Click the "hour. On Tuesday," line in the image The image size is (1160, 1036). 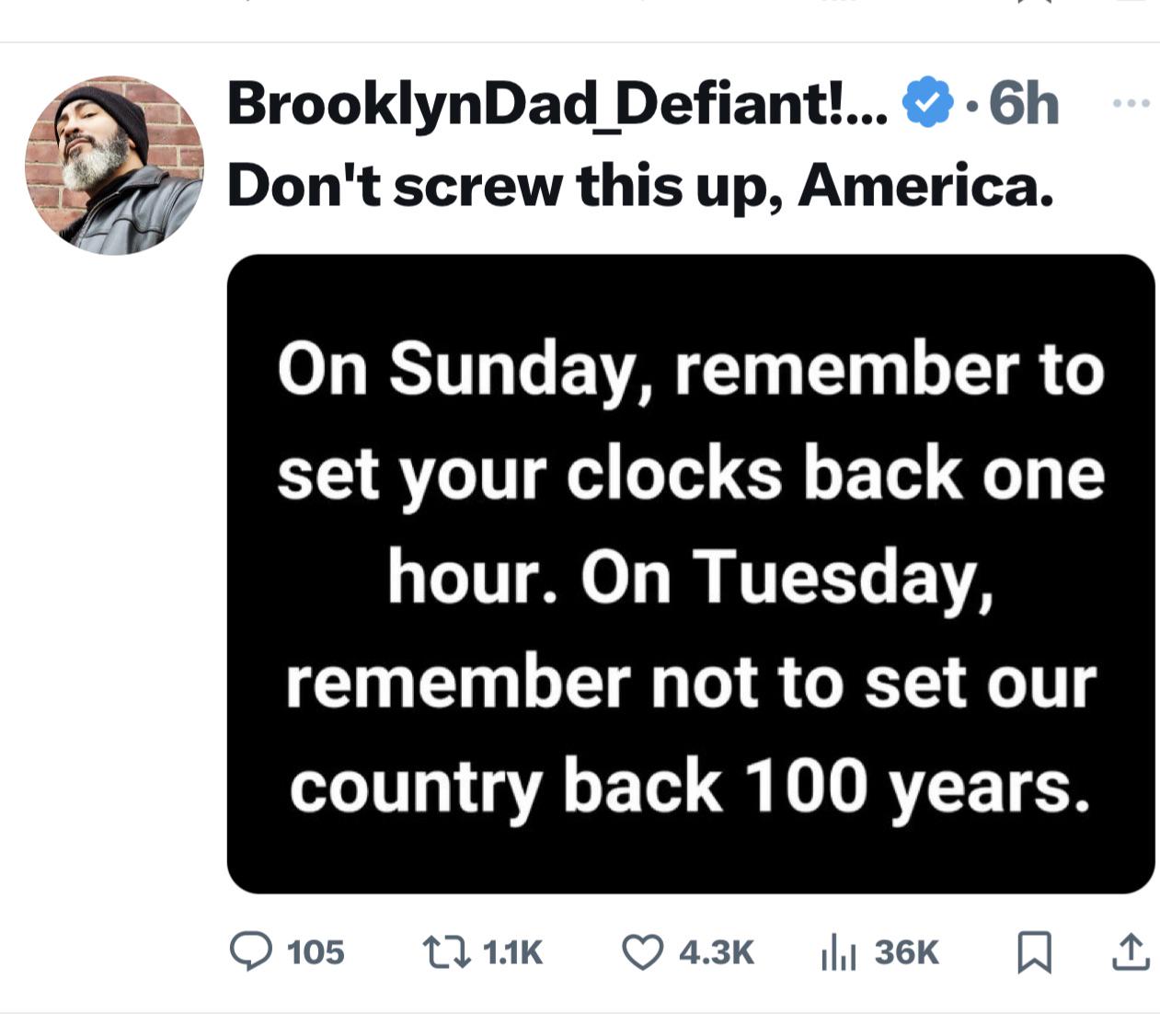pyautogui.click(x=690, y=578)
